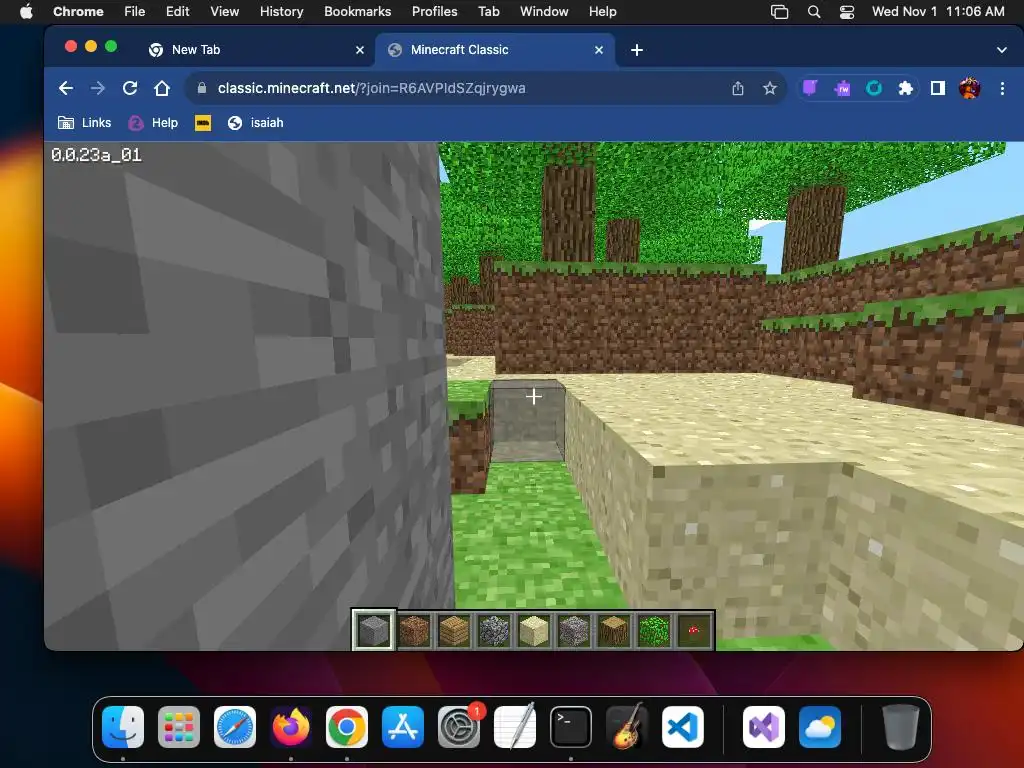The width and height of the screenshot is (1024, 768).
Task: Expand the tab search chevron
Action: [1002, 50]
